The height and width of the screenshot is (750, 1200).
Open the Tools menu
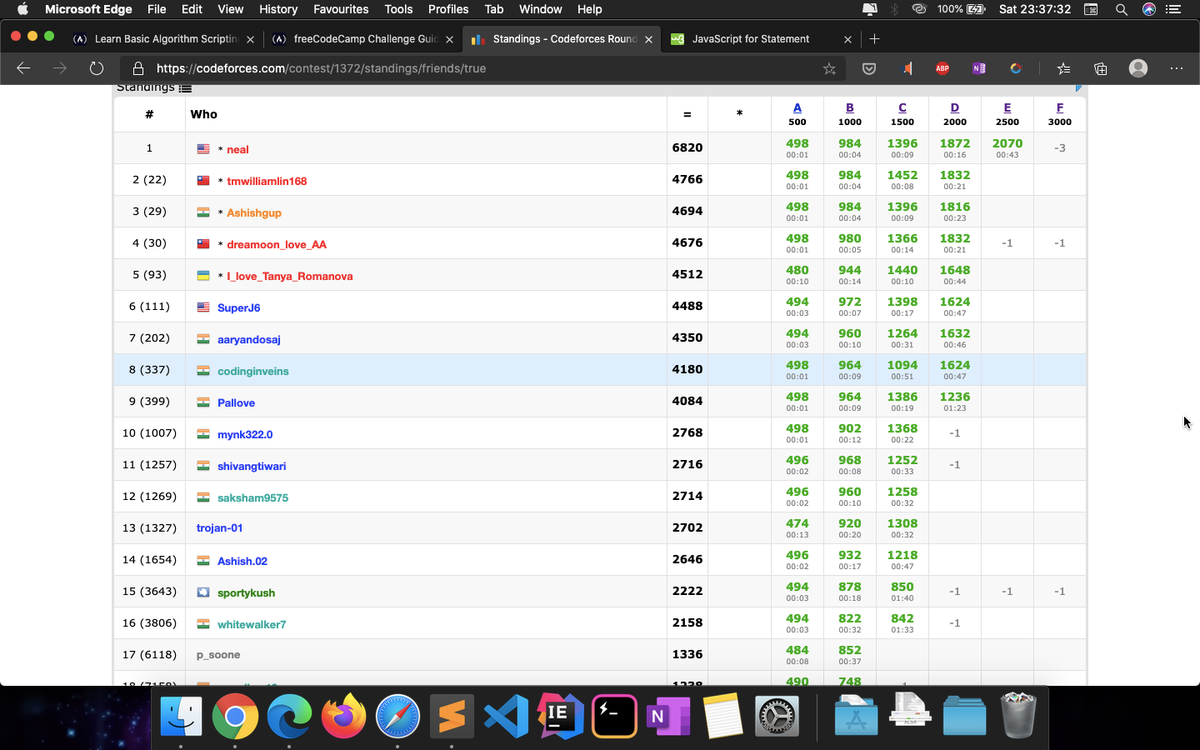tap(398, 9)
